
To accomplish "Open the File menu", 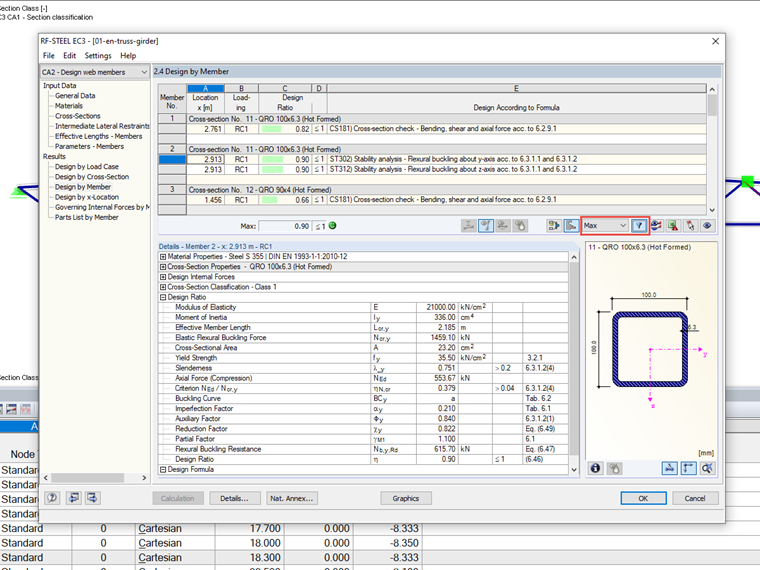I will click(48, 56).
